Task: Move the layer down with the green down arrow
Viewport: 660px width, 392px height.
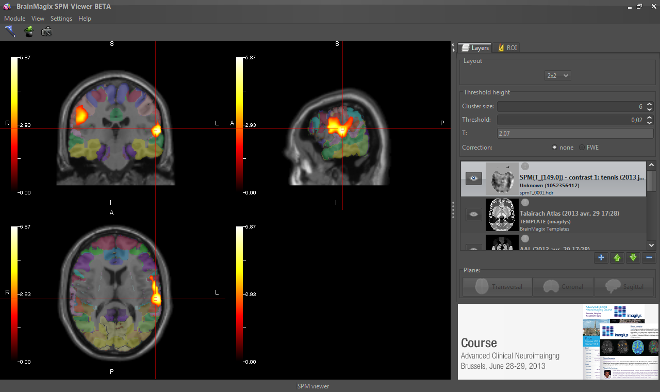Action: [633, 258]
